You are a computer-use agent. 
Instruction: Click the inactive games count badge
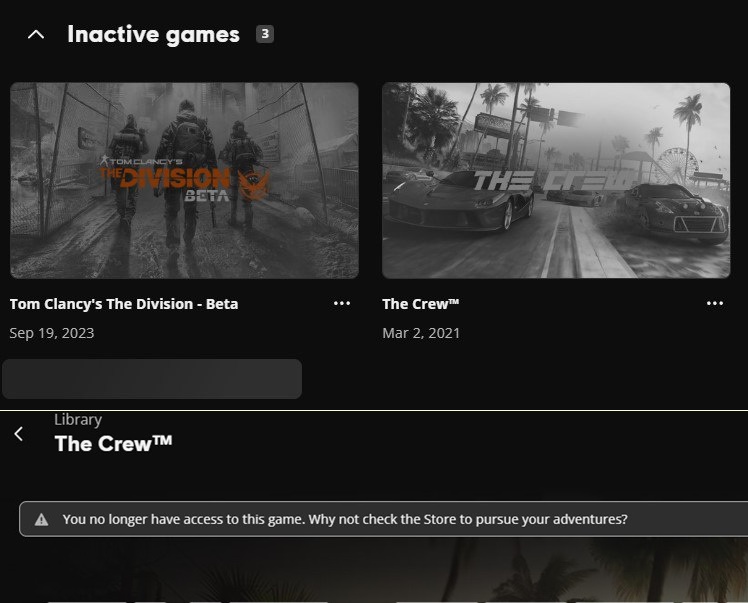(x=265, y=34)
